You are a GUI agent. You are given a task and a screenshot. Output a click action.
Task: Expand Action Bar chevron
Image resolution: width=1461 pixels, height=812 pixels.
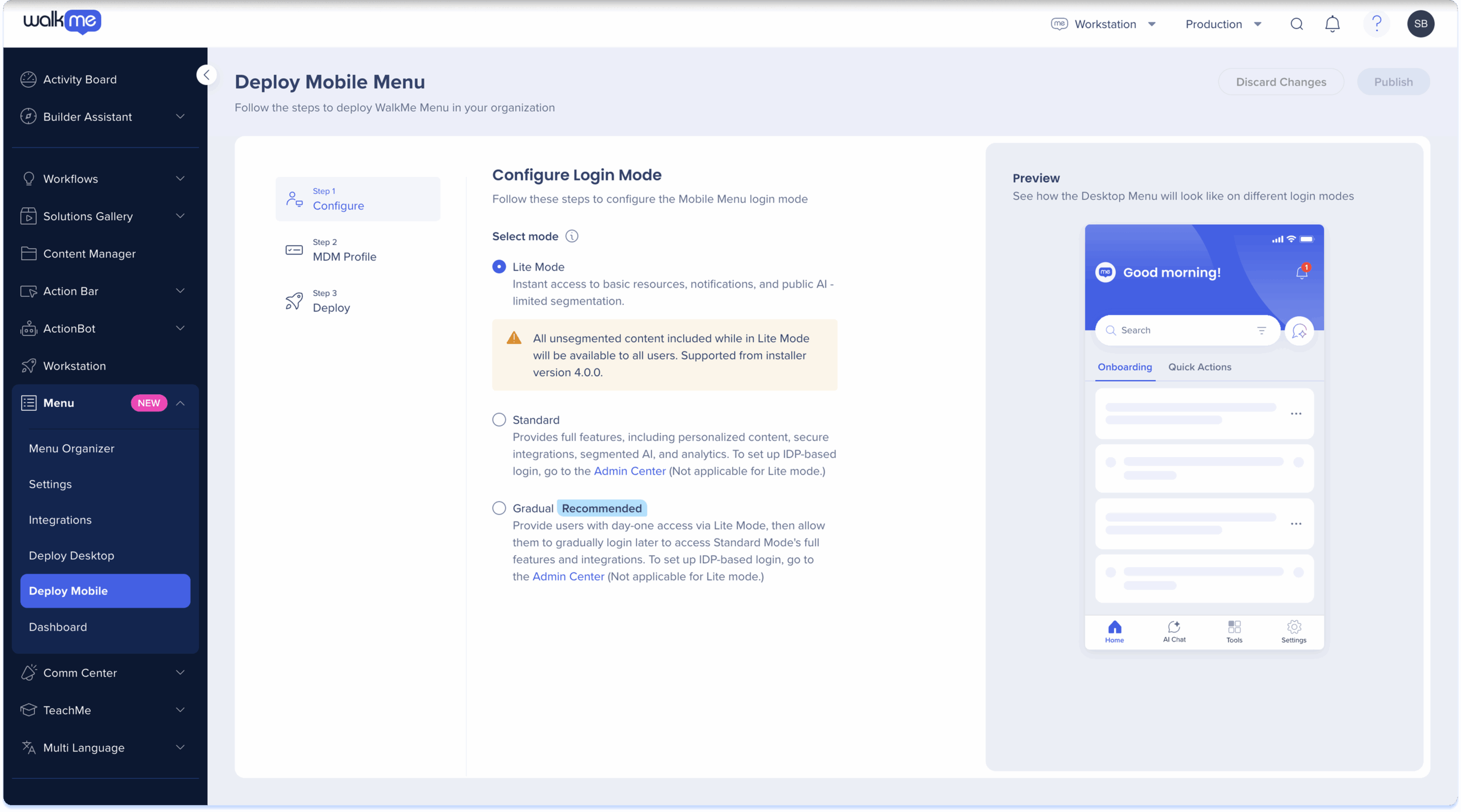(x=180, y=291)
